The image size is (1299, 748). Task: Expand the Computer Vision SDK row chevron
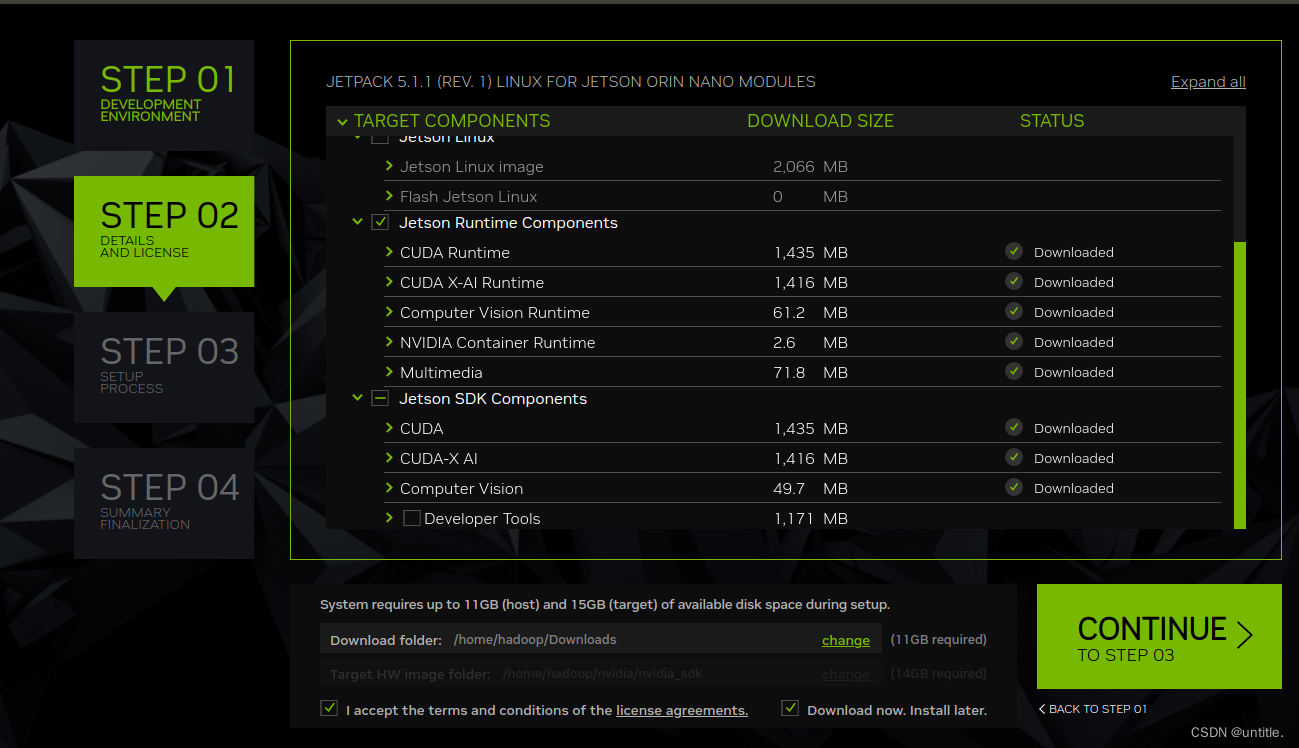point(389,488)
